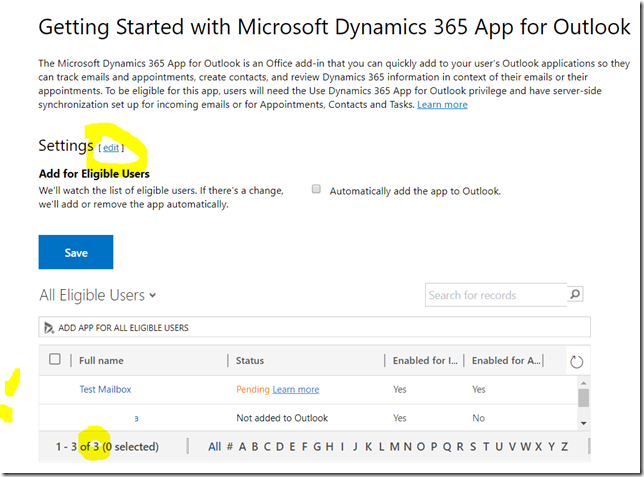Open the Test Mailbox user record
The height and width of the screenshot is (477, 644).
tap(105, 390)
